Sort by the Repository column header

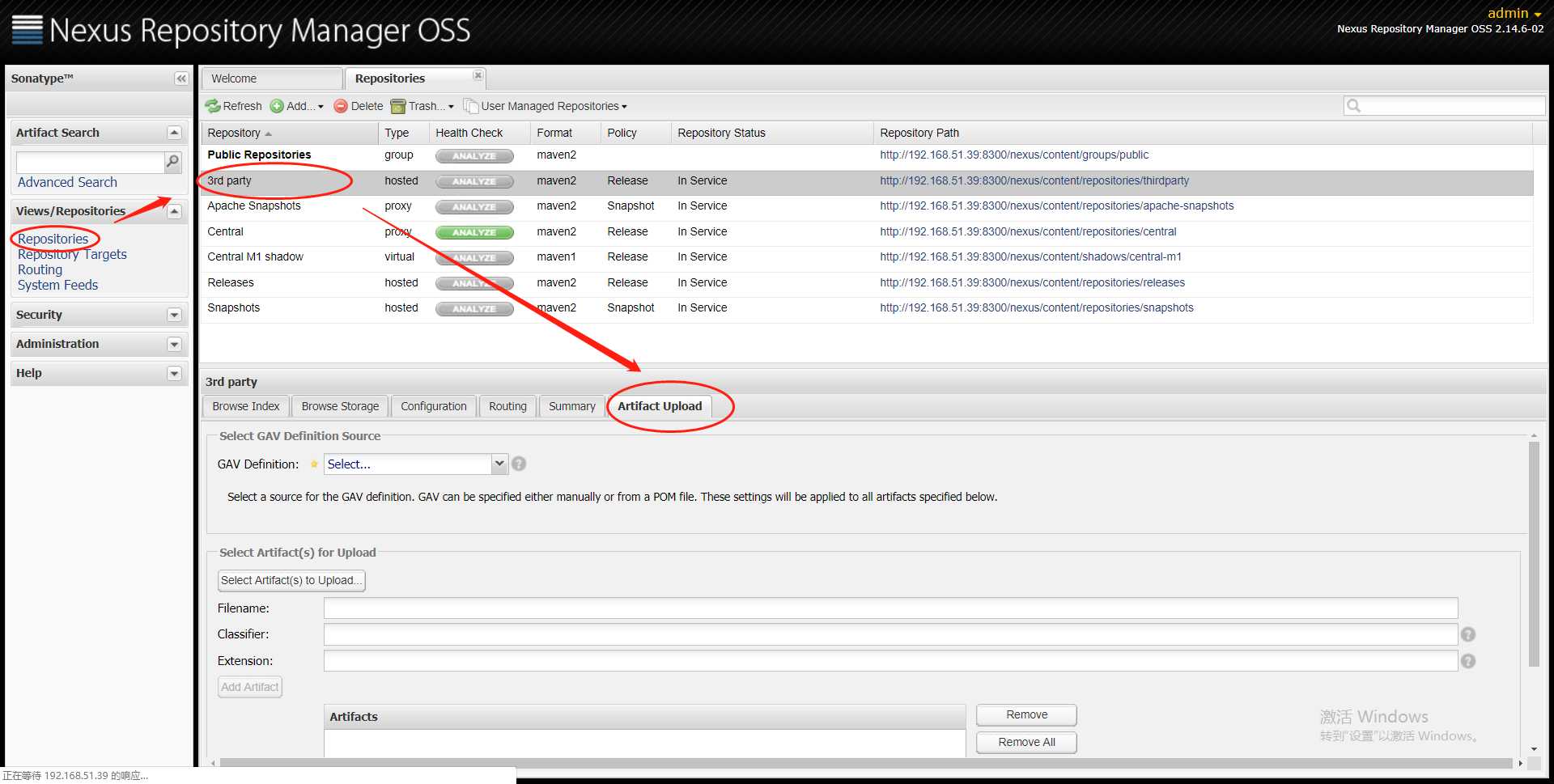click(290, 133)
